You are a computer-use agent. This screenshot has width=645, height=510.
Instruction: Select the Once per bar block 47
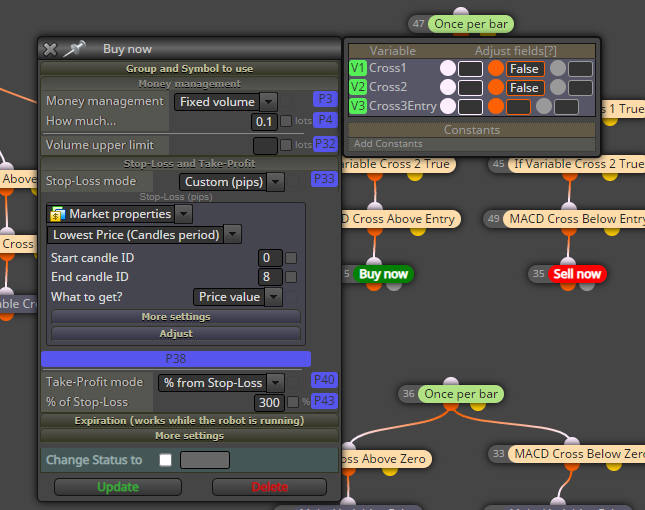click(x=471, y=24)
